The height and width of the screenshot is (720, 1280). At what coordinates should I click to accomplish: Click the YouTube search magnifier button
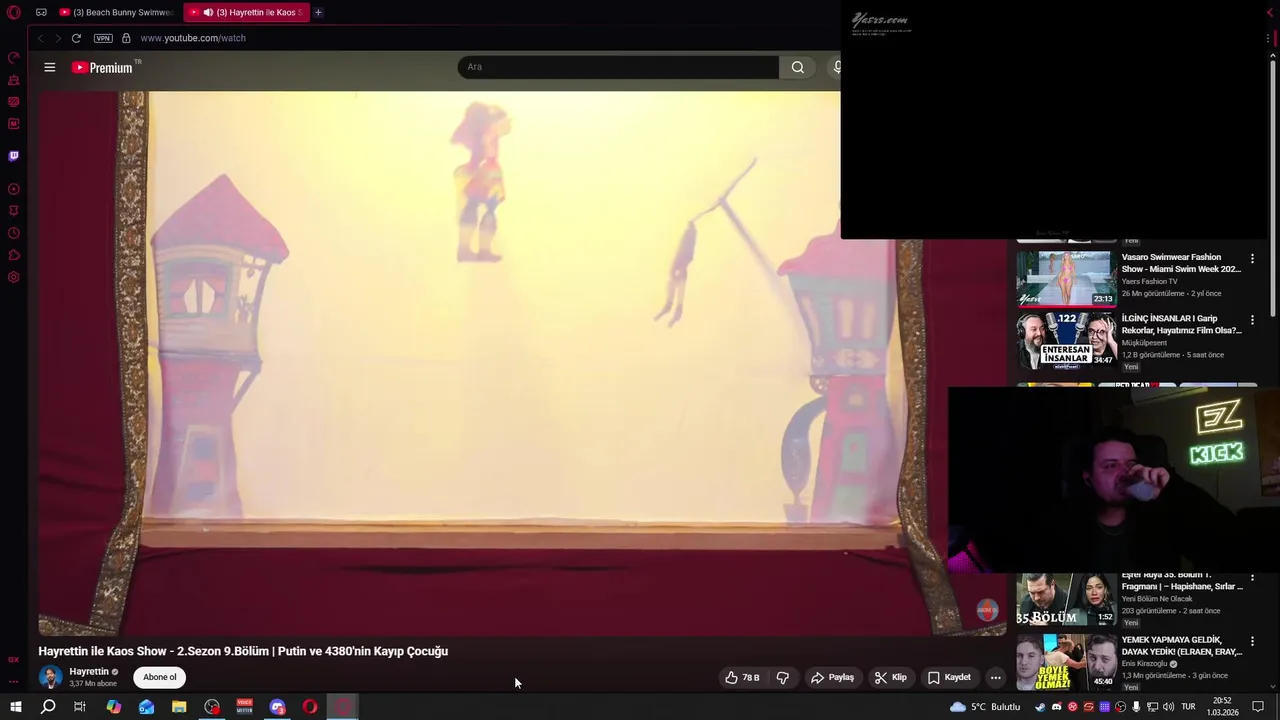click(797, 67)
